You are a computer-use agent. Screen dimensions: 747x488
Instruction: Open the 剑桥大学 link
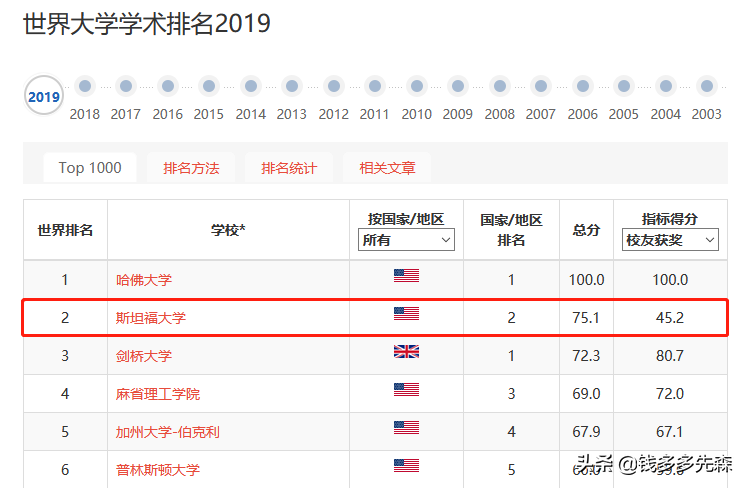[144, 356]
